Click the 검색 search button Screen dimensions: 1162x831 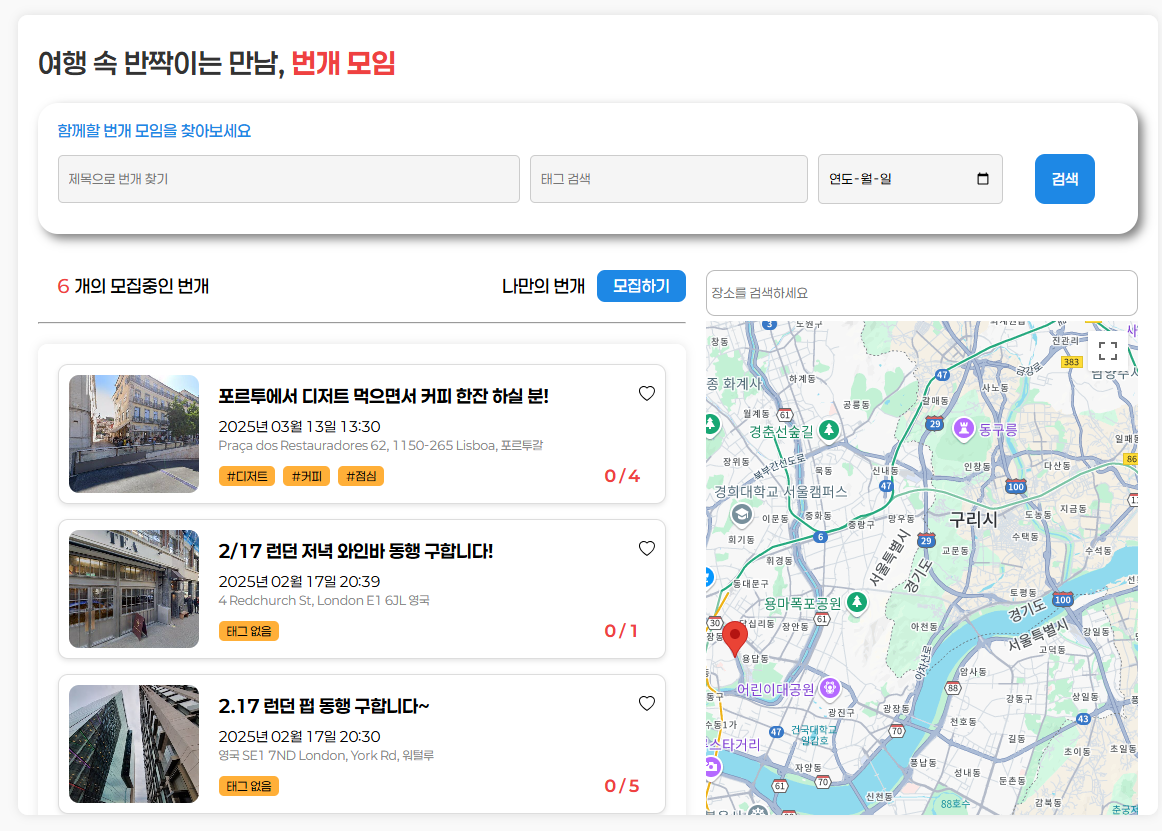[x=1064, y=179]
